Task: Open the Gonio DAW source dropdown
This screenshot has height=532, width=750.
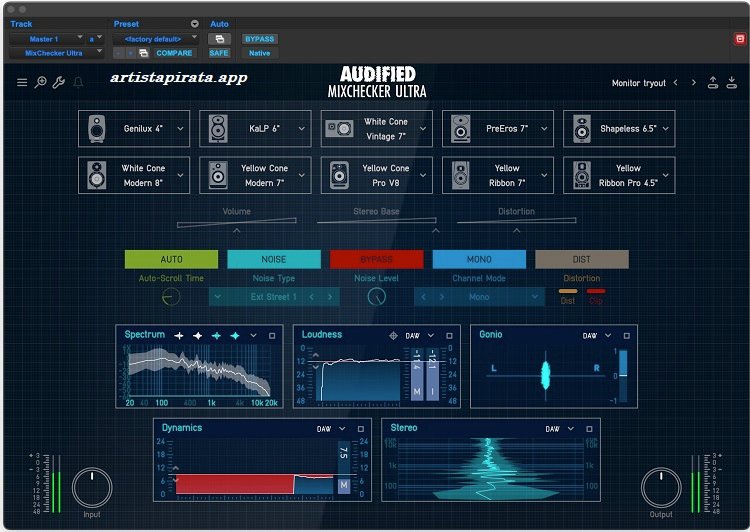Action: pos(608,336)
